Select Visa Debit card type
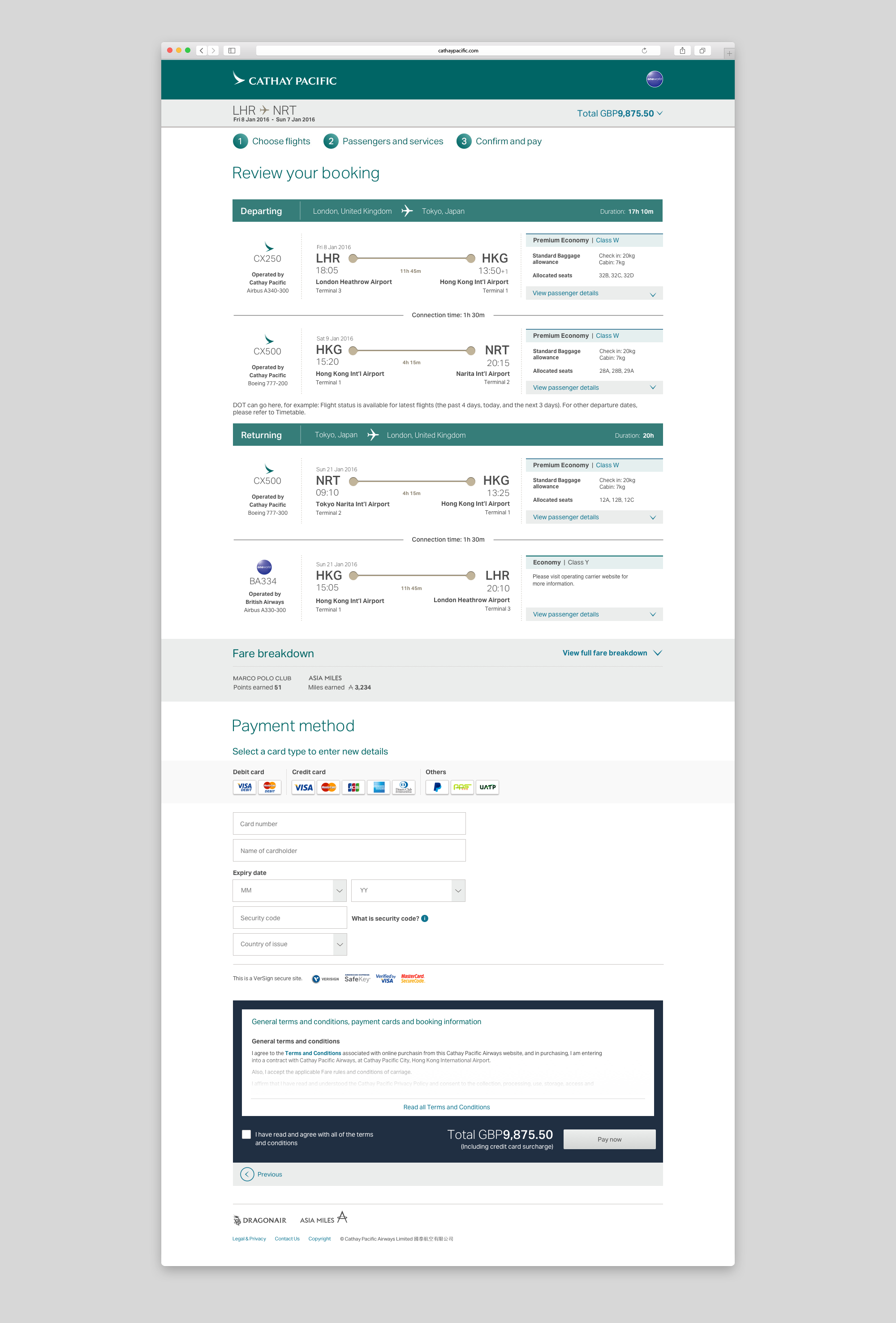The height and width of the screenshot is (1323, 896). click(245, 787)
